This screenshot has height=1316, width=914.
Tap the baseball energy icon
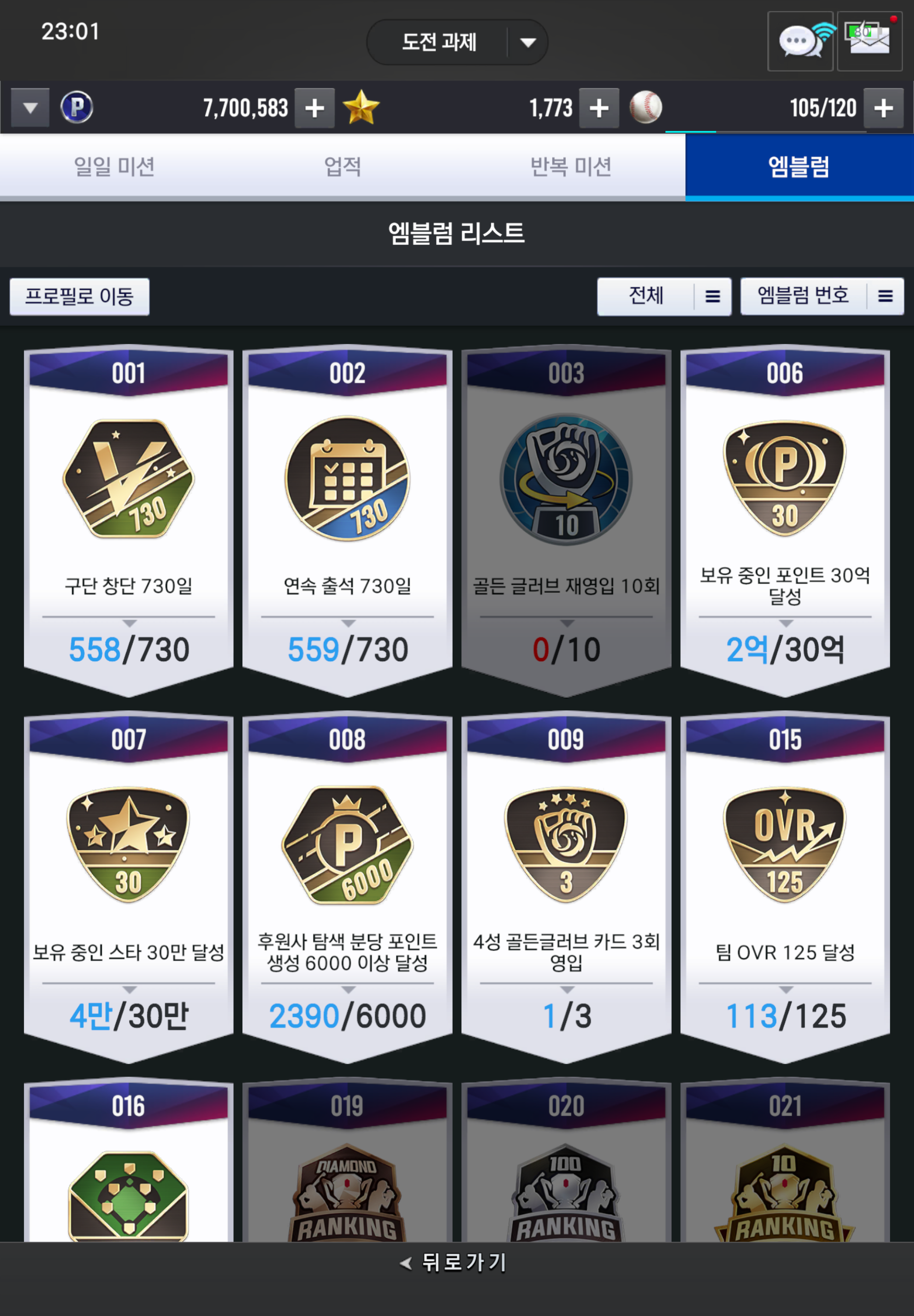click(645, 107)
